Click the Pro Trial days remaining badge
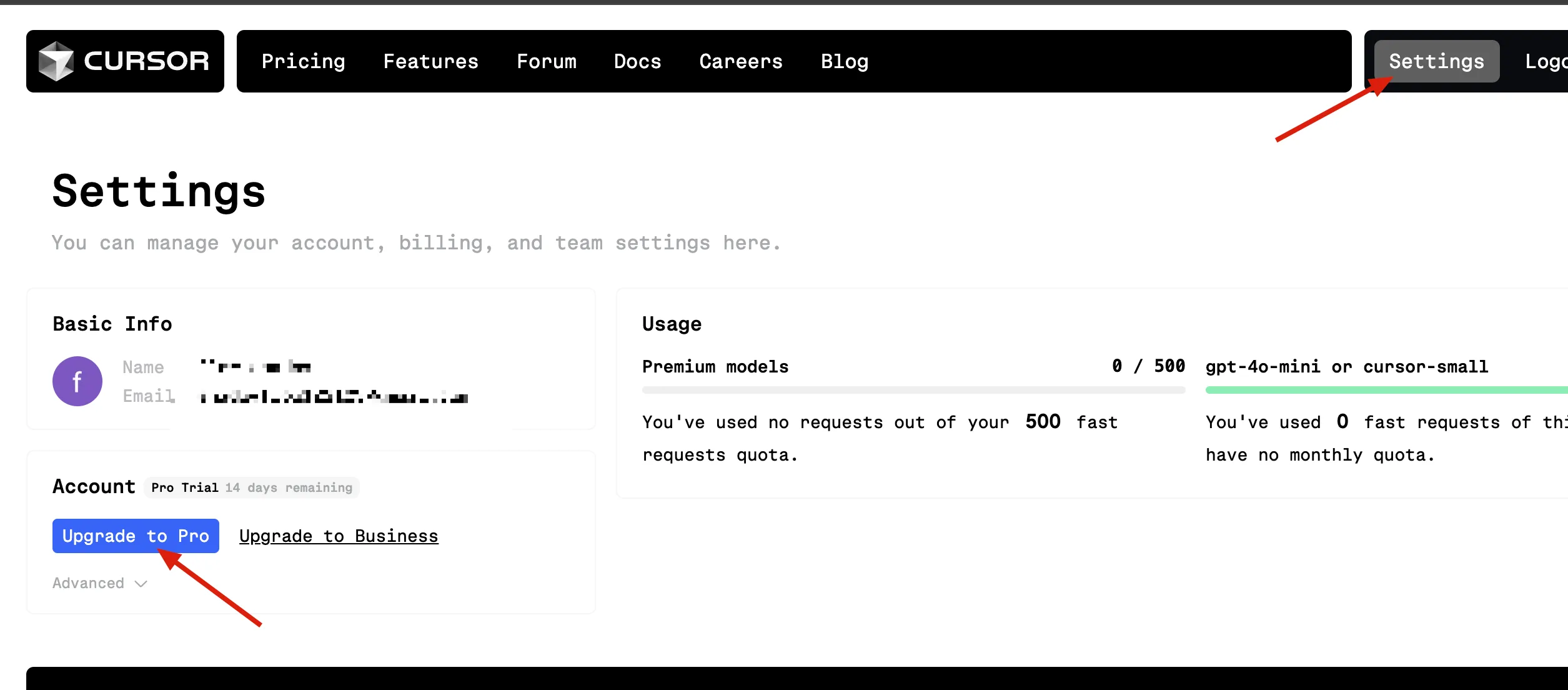The width and height of the screenshot is (1568, 690). click(252, 487)
